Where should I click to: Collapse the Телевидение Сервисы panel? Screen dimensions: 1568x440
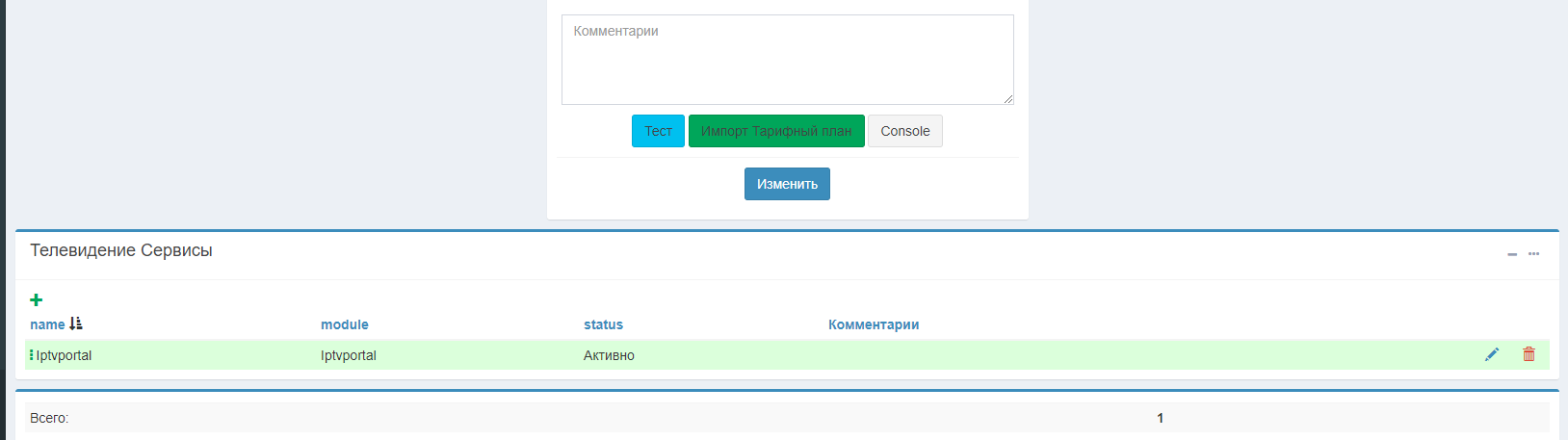point(1512,254)
